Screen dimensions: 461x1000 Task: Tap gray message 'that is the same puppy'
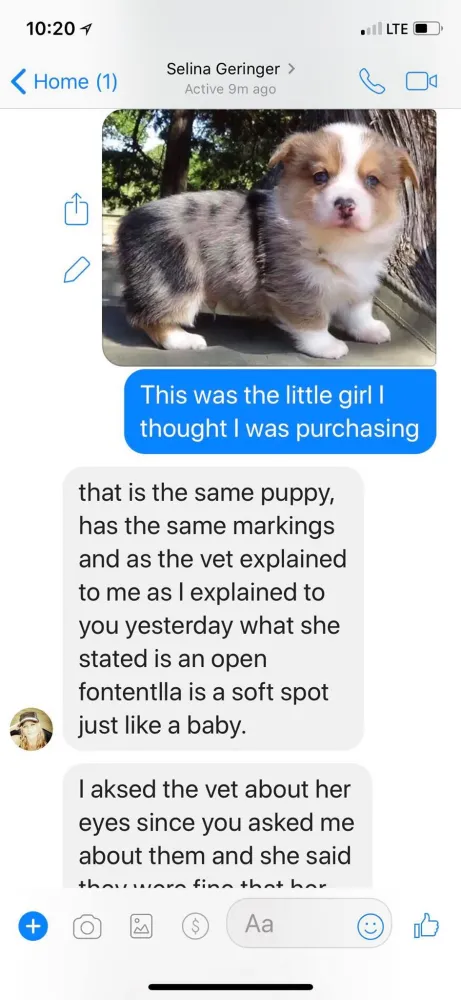(214, 608)
